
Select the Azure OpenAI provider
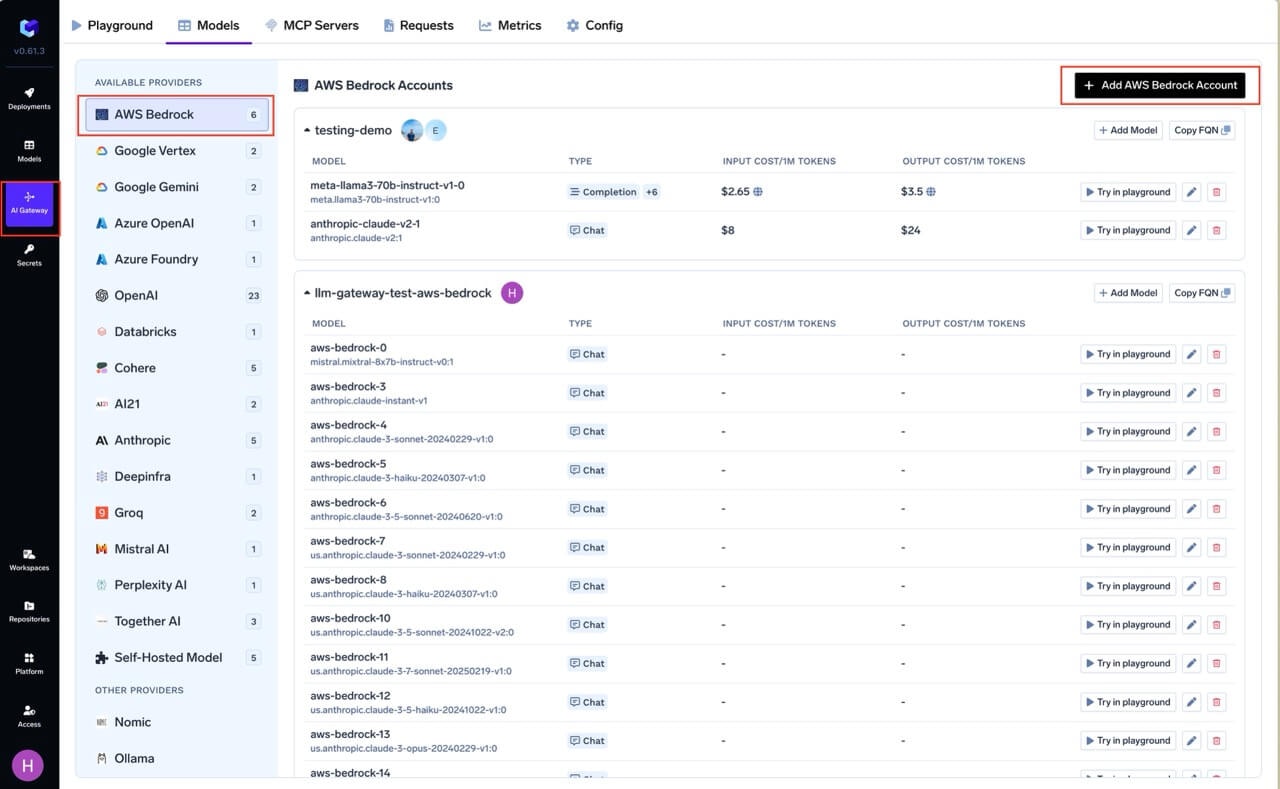coord(177,223)
